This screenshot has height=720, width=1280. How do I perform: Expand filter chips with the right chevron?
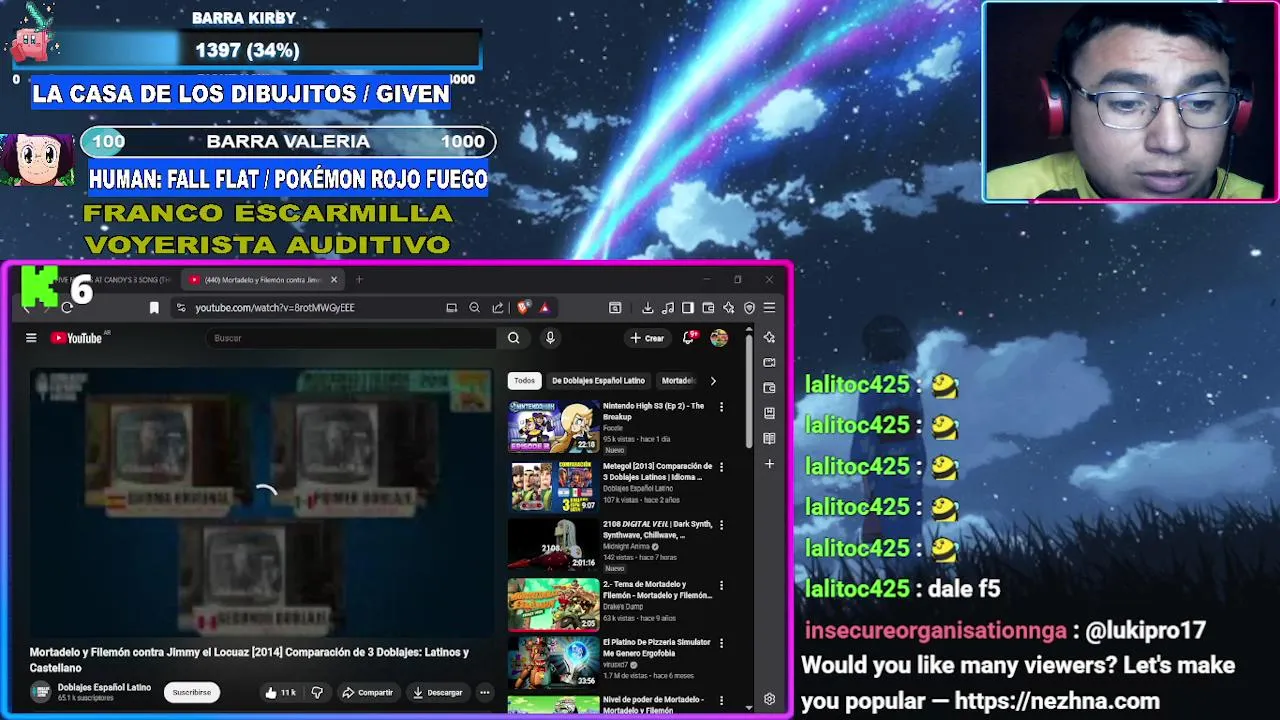(x=713, y=381)
